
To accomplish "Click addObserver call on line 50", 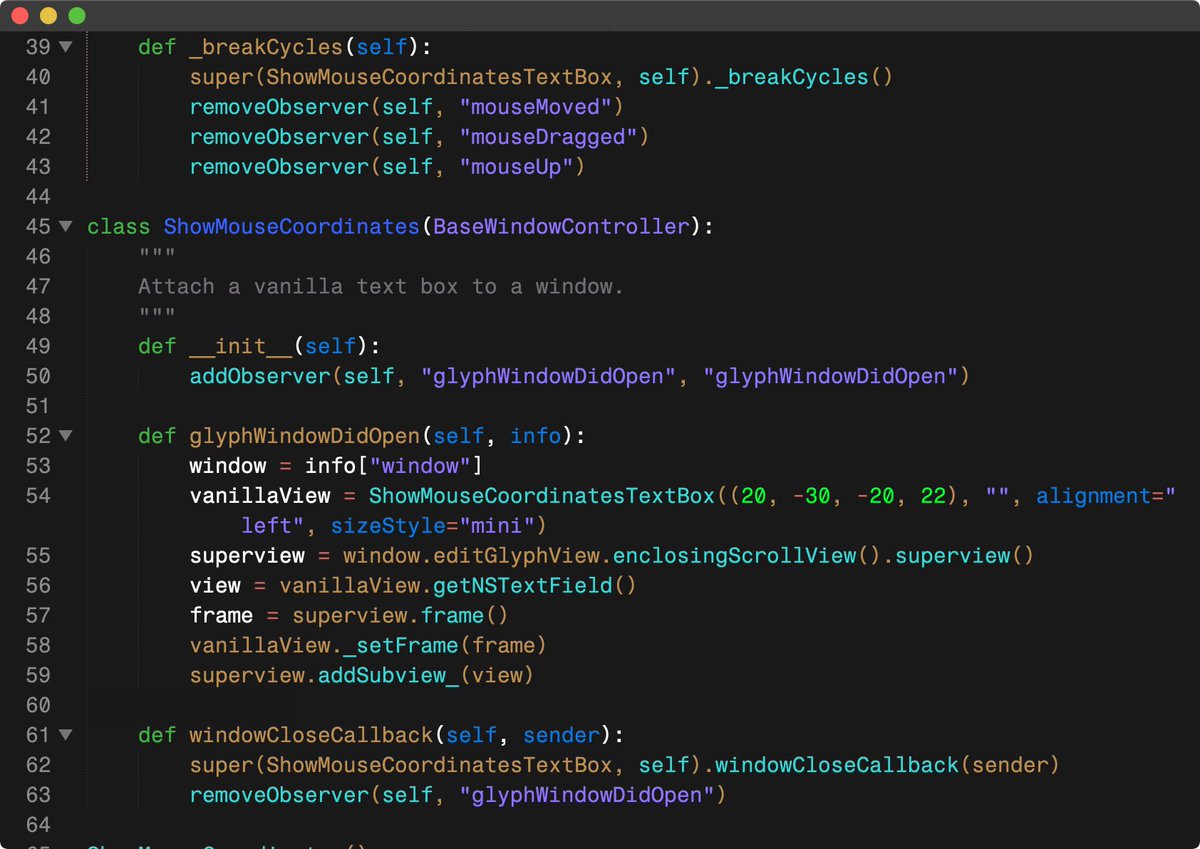I will [260, 376].
